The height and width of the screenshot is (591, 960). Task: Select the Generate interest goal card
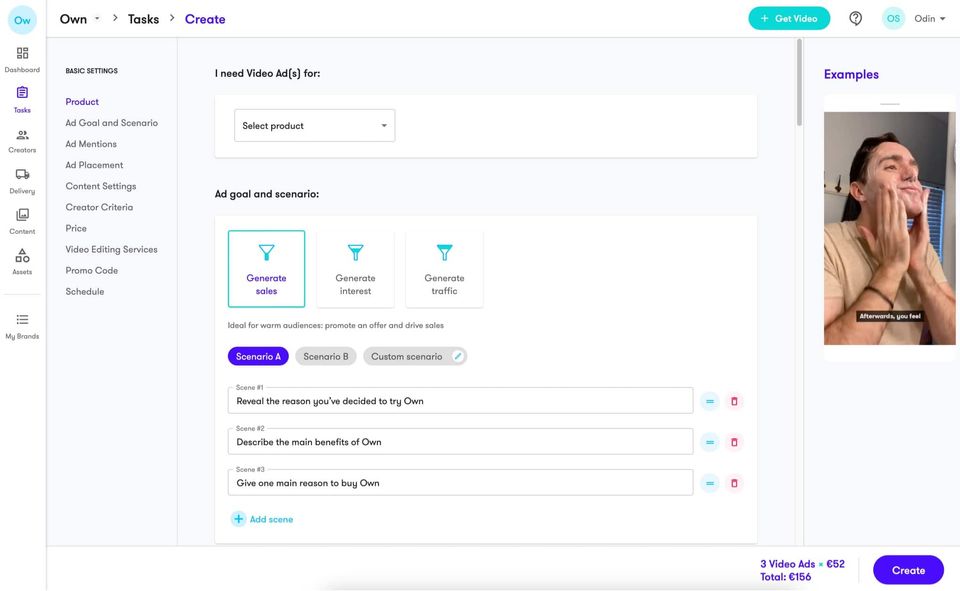click(355, 269)
